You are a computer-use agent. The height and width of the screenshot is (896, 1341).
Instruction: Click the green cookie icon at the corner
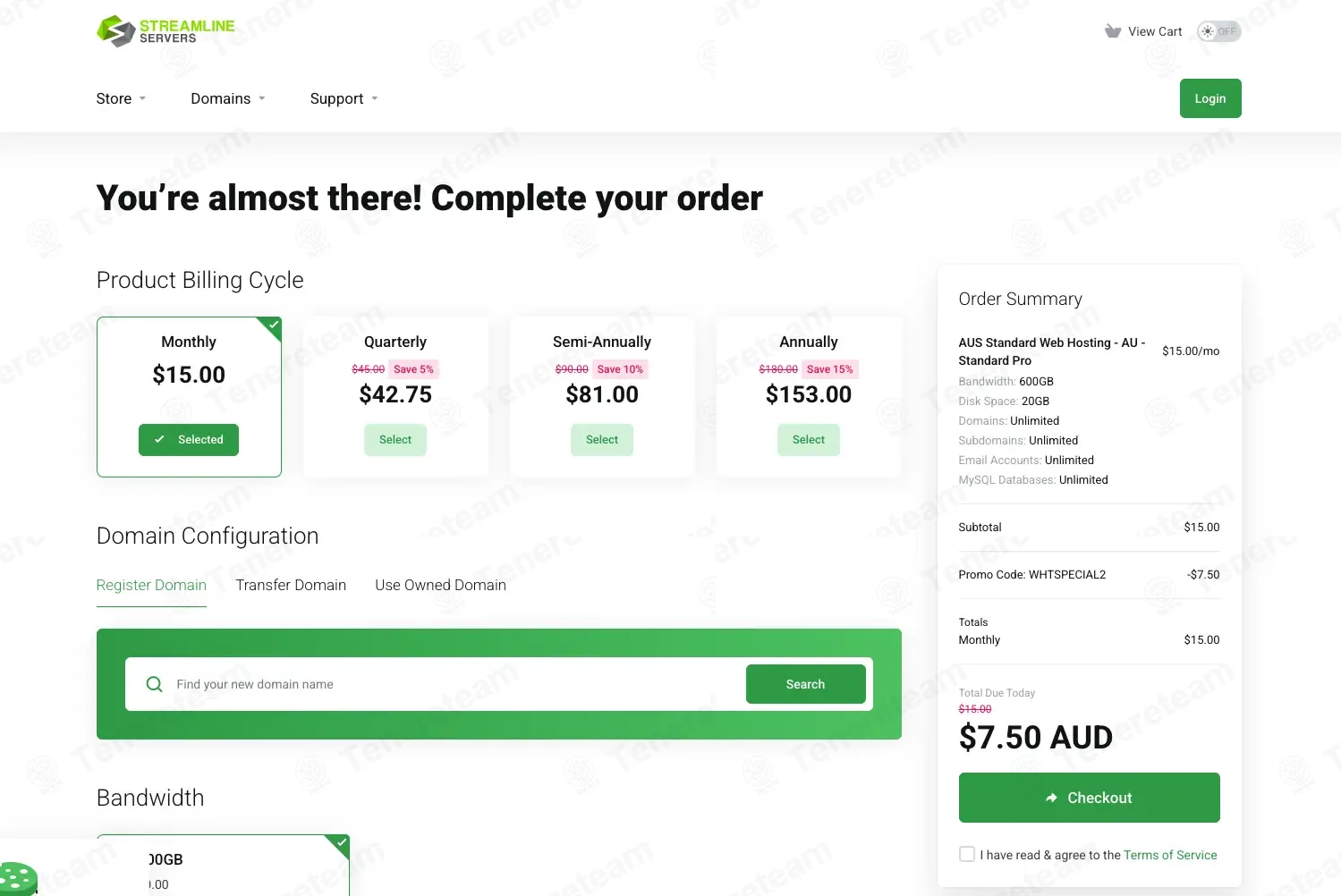(x=18, y=879)
